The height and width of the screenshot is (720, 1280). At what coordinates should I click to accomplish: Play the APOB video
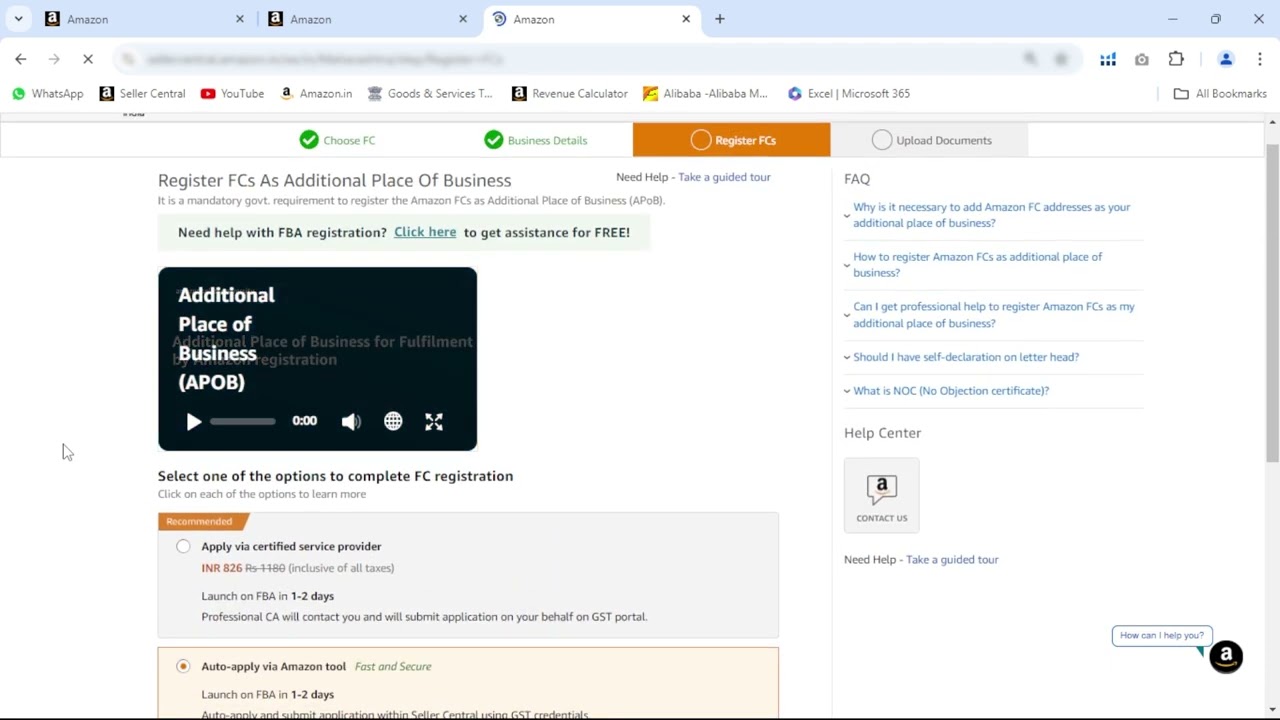194,422
